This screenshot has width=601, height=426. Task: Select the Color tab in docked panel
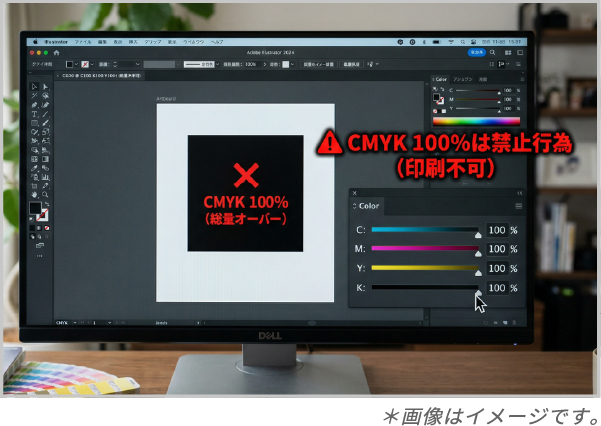pos(441,79)
